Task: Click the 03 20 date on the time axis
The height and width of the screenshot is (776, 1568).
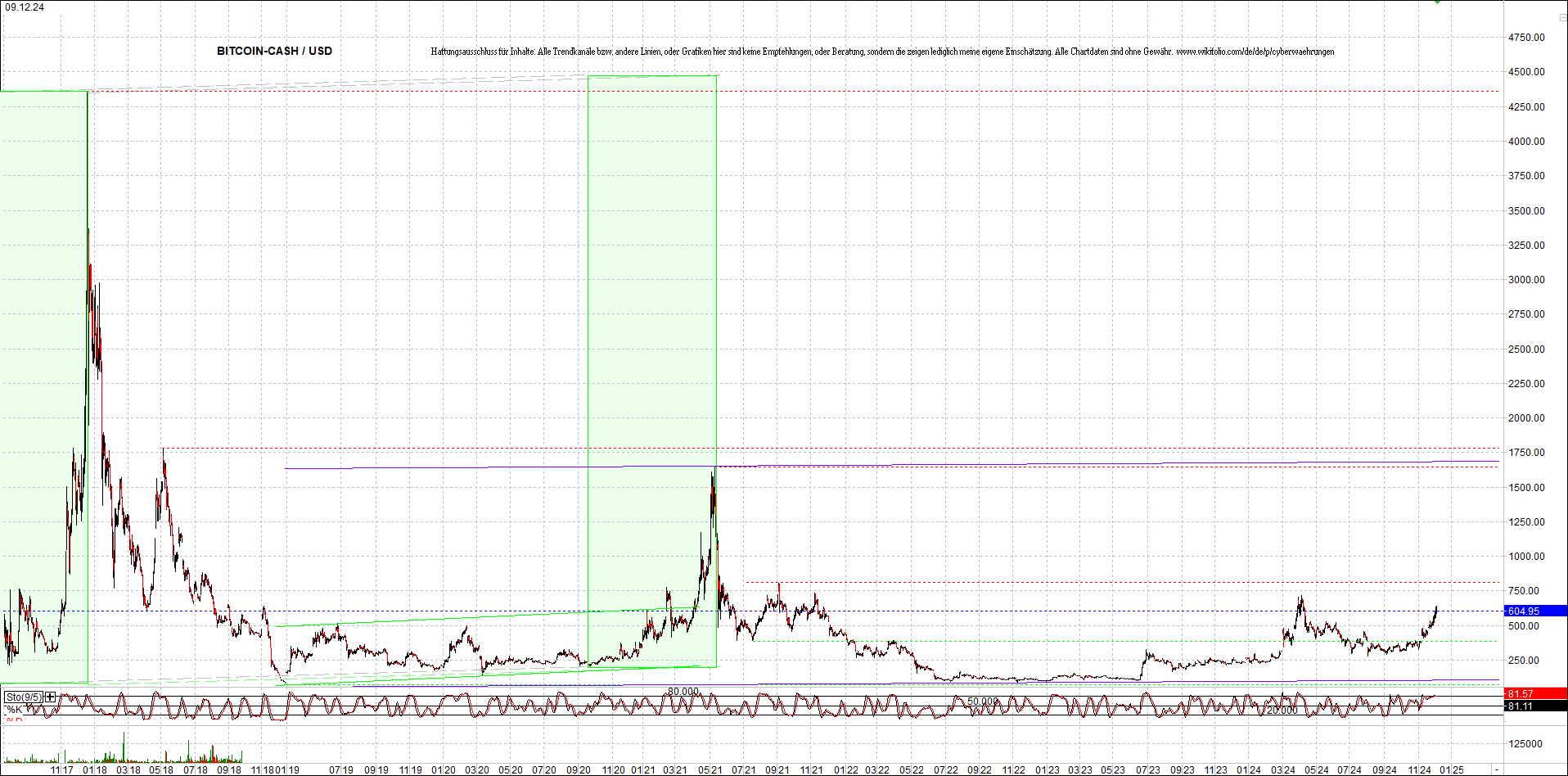Action: [x=477, y=770]
